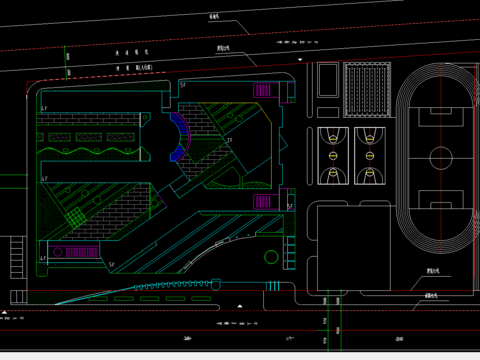Select the large empty white rectangle building

(354, 248)
